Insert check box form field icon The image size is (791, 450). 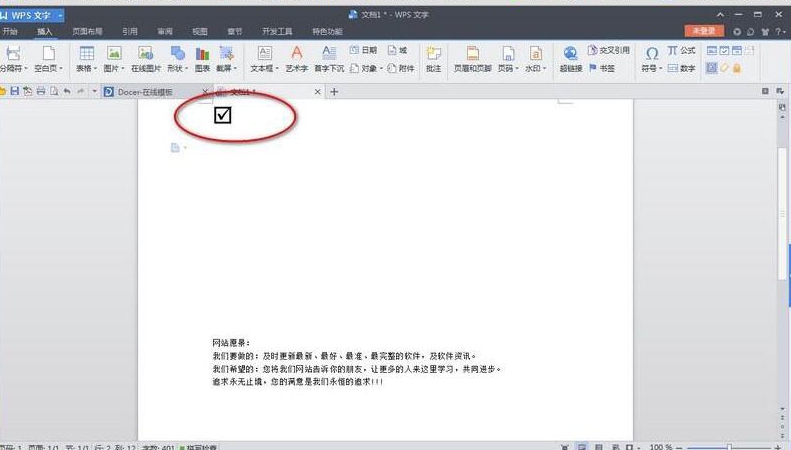[724, 50]
